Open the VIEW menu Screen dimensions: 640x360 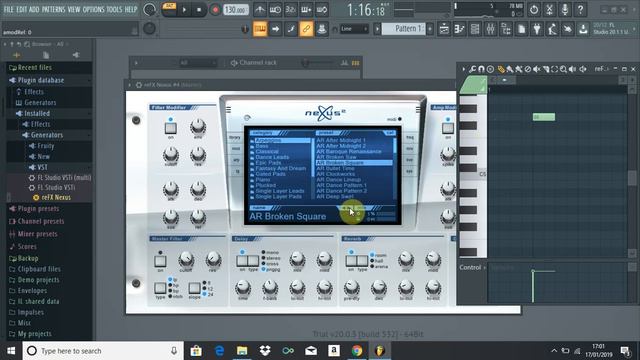(x=74, y=9)
